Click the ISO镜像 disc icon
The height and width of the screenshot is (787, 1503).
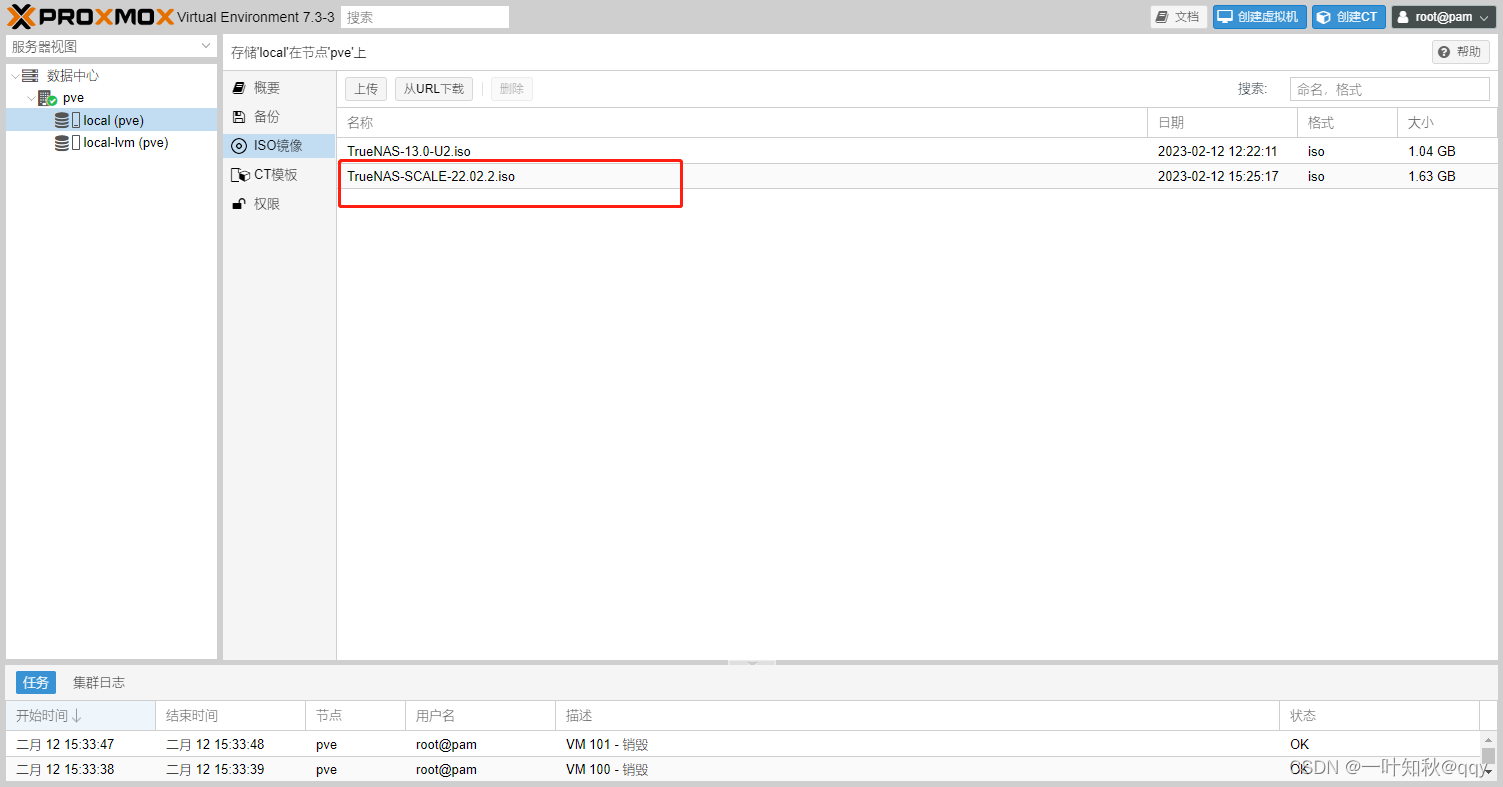tap(238, 146)
